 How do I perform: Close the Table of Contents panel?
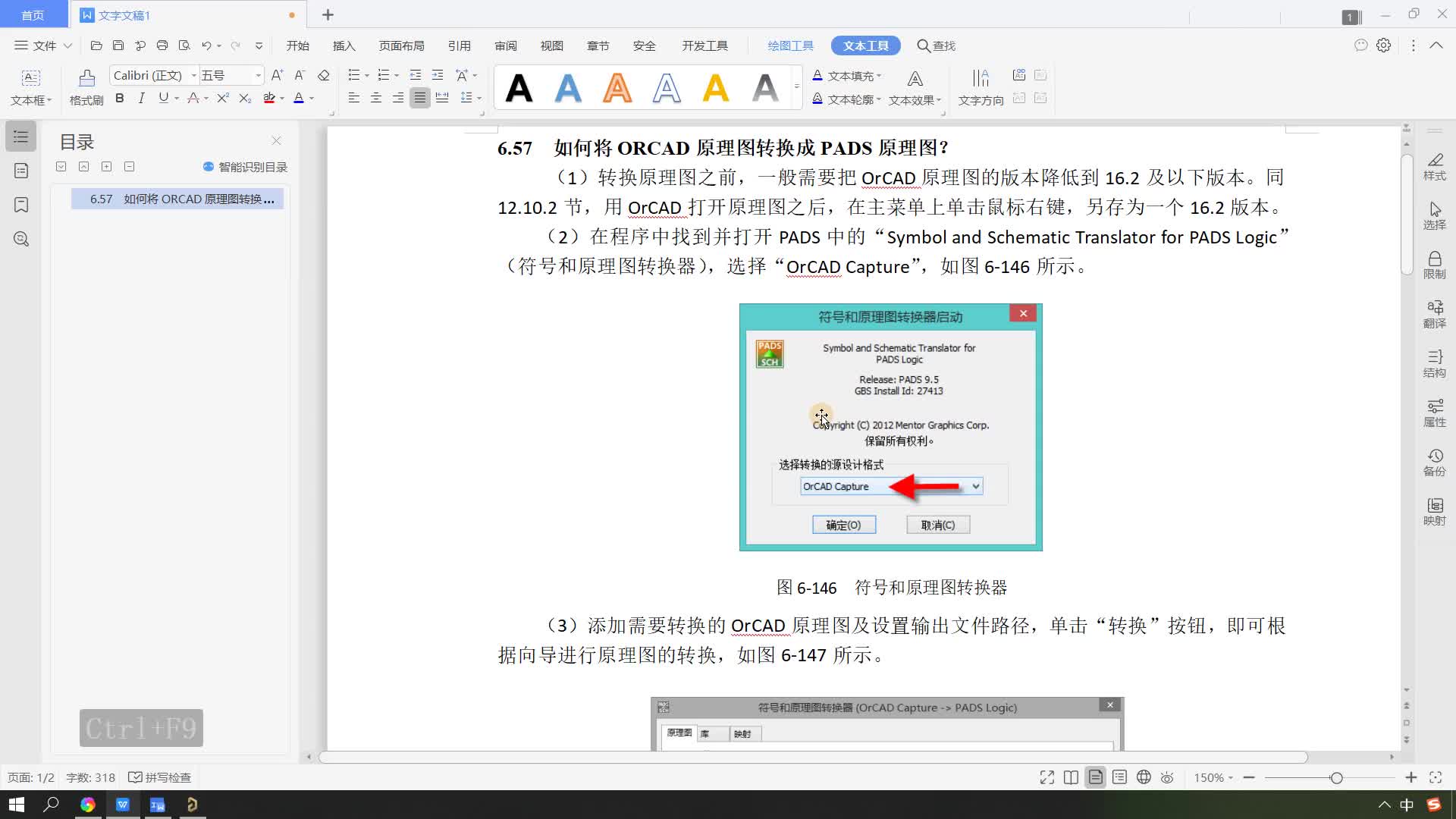click(x=276, y=140)
